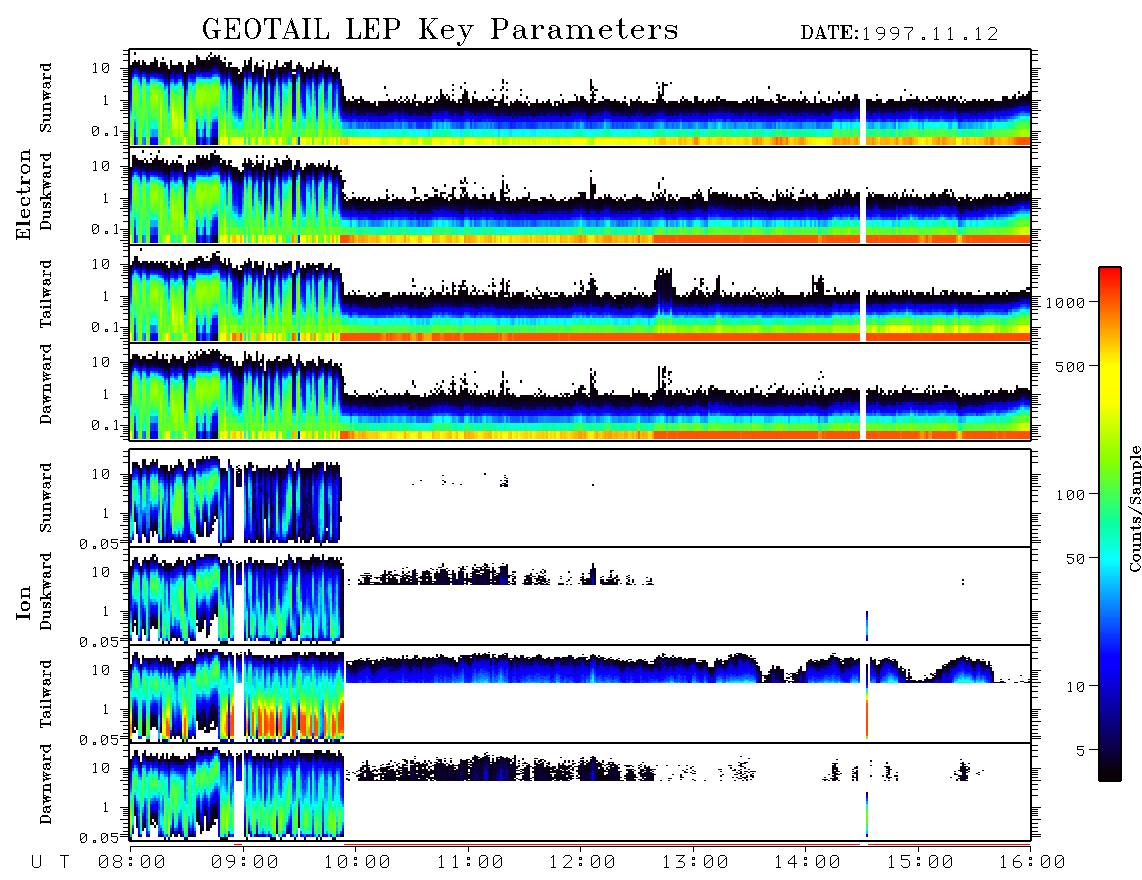Click the '10:00' time axis label

[357, 862]
